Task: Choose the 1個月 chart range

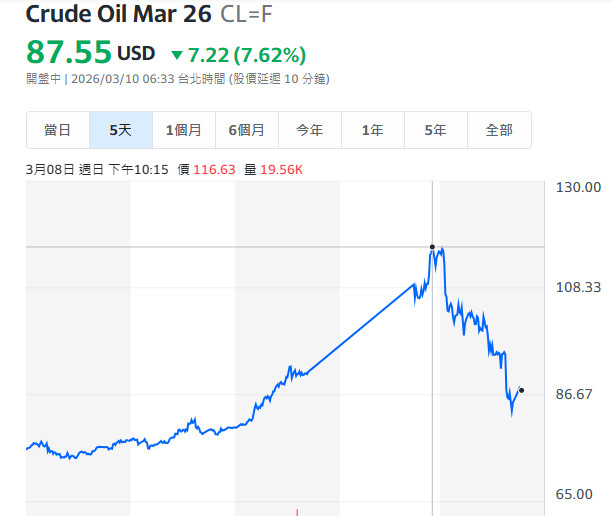Action: coord(184,130)
